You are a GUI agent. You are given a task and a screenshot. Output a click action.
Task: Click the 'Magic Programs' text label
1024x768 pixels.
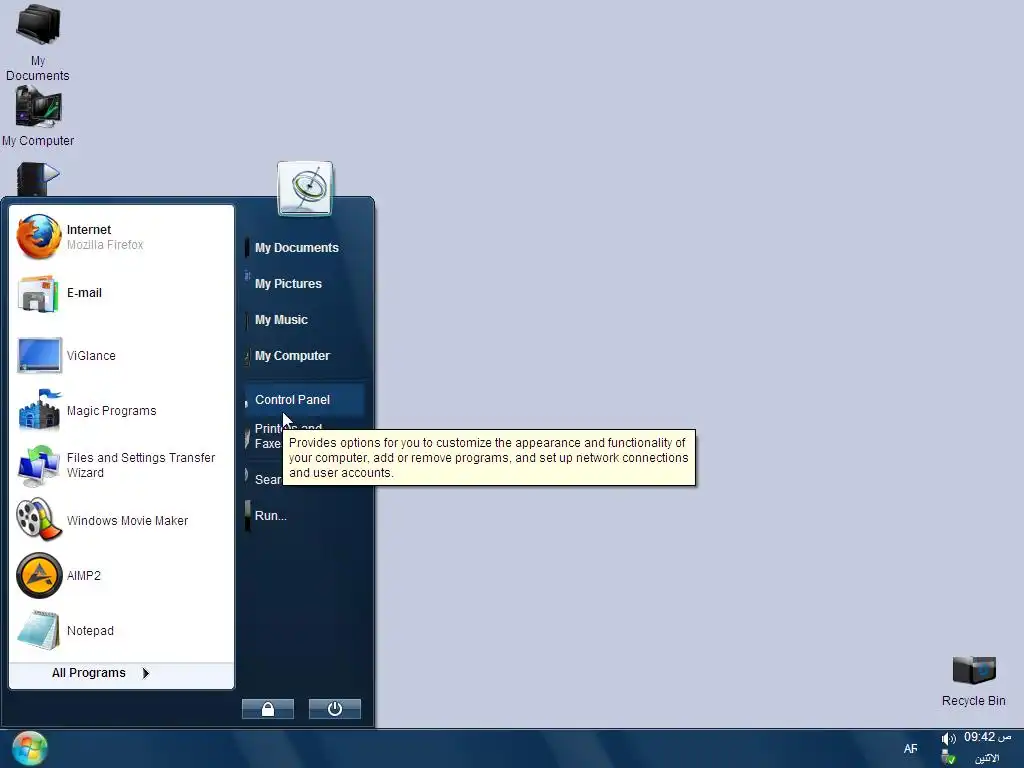[x=112, y=411]
